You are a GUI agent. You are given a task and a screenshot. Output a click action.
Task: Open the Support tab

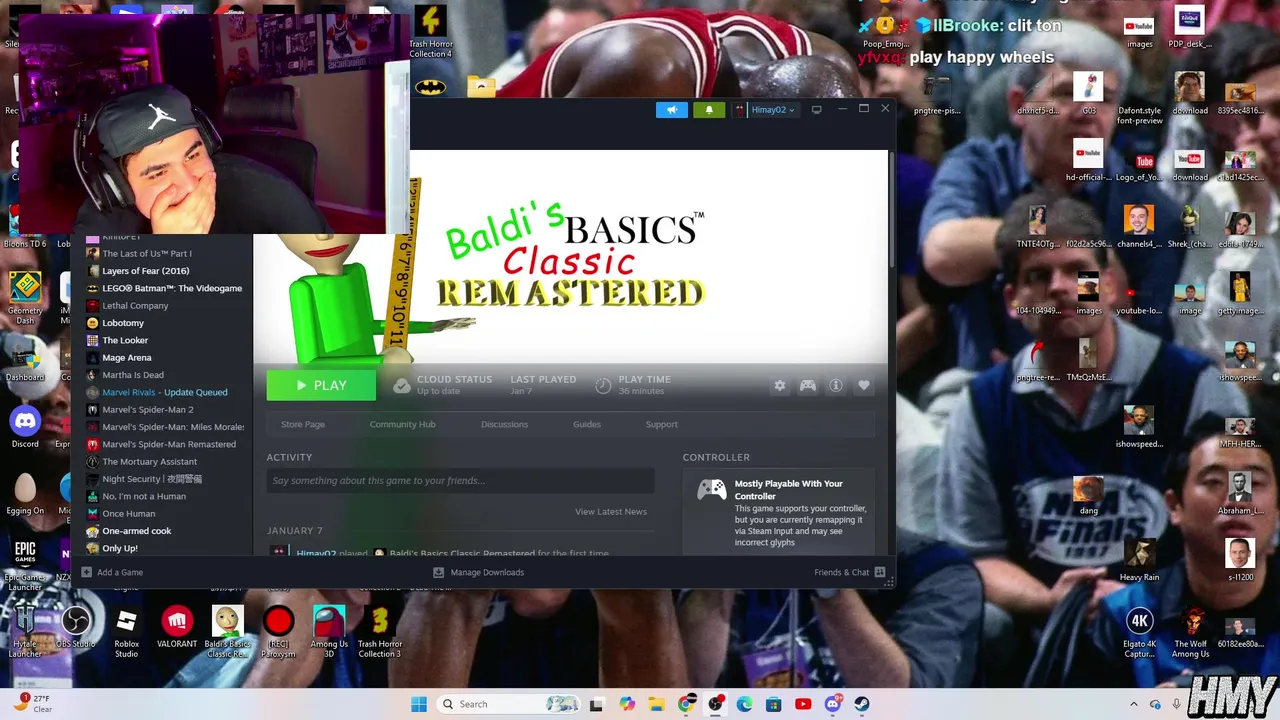pos(661,424)
